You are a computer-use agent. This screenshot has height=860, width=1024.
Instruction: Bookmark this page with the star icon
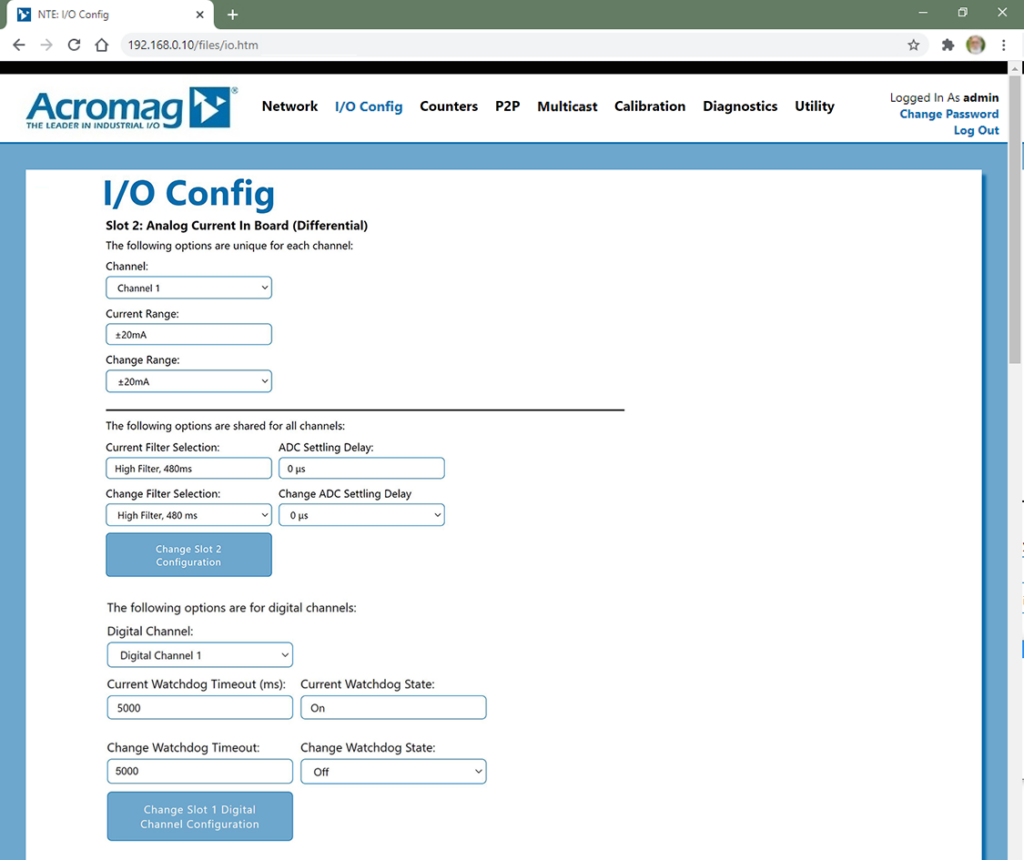click(x=913, y=45)
